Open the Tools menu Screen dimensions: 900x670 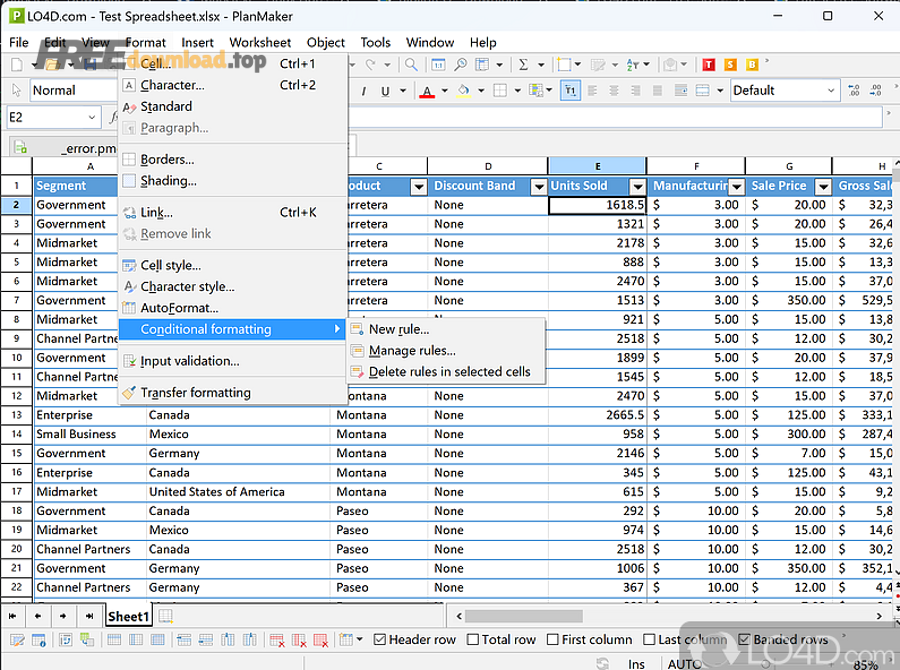[x=375, y=42]
